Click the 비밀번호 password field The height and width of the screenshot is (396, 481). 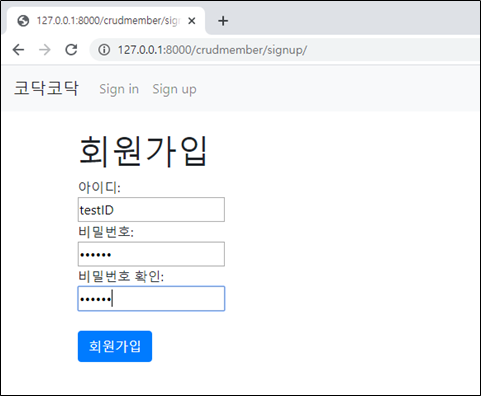pos(151,254)
